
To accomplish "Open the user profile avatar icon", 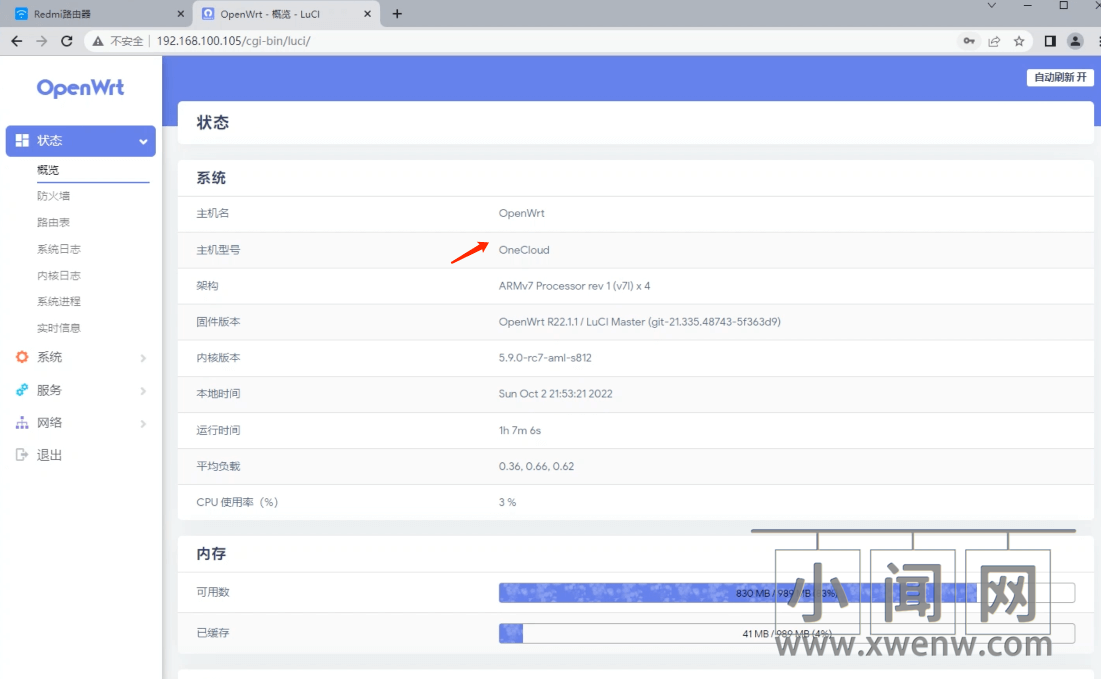I will (x=1075, y=41).
